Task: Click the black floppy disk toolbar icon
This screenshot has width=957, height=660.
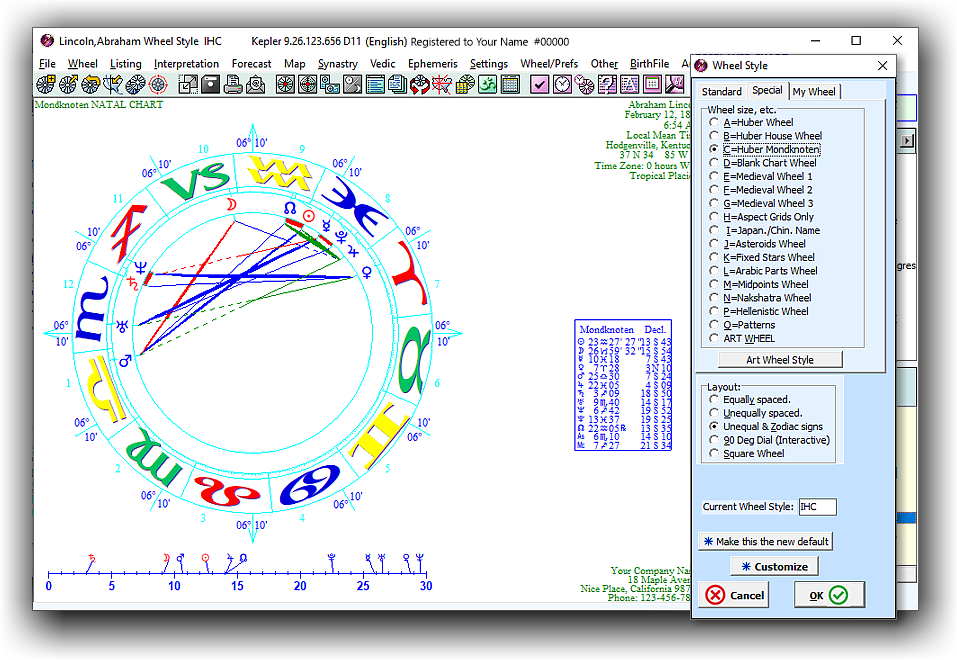Action: point(211,85)
